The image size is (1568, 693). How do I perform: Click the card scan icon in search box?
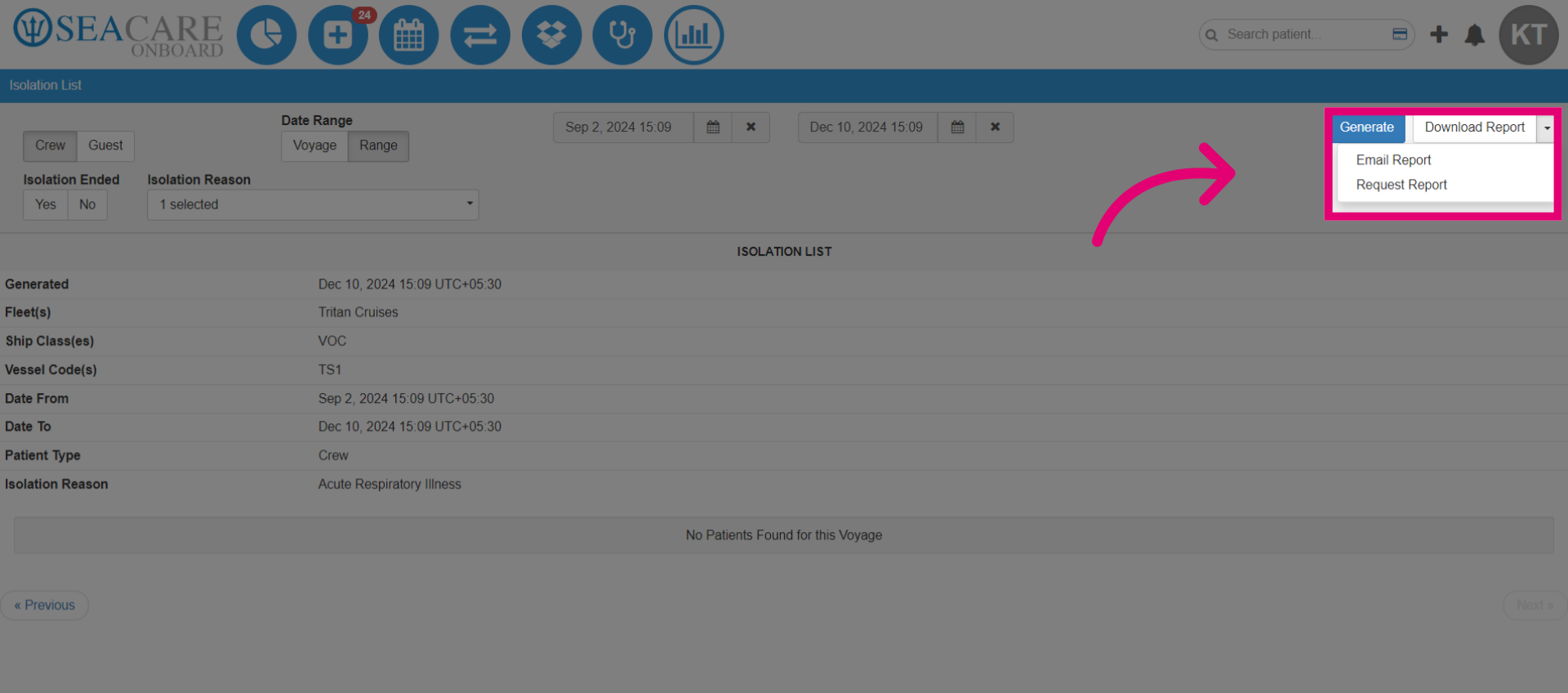1400,34
